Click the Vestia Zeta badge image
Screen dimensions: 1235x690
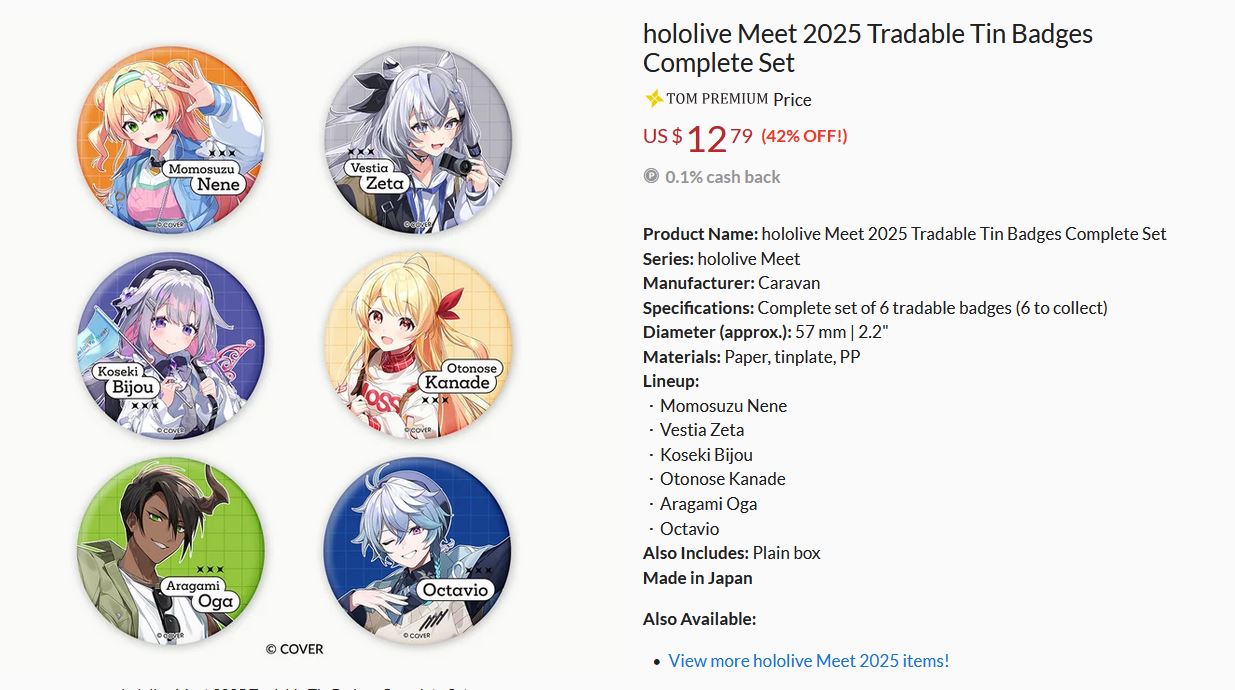[x=418, y=139]
